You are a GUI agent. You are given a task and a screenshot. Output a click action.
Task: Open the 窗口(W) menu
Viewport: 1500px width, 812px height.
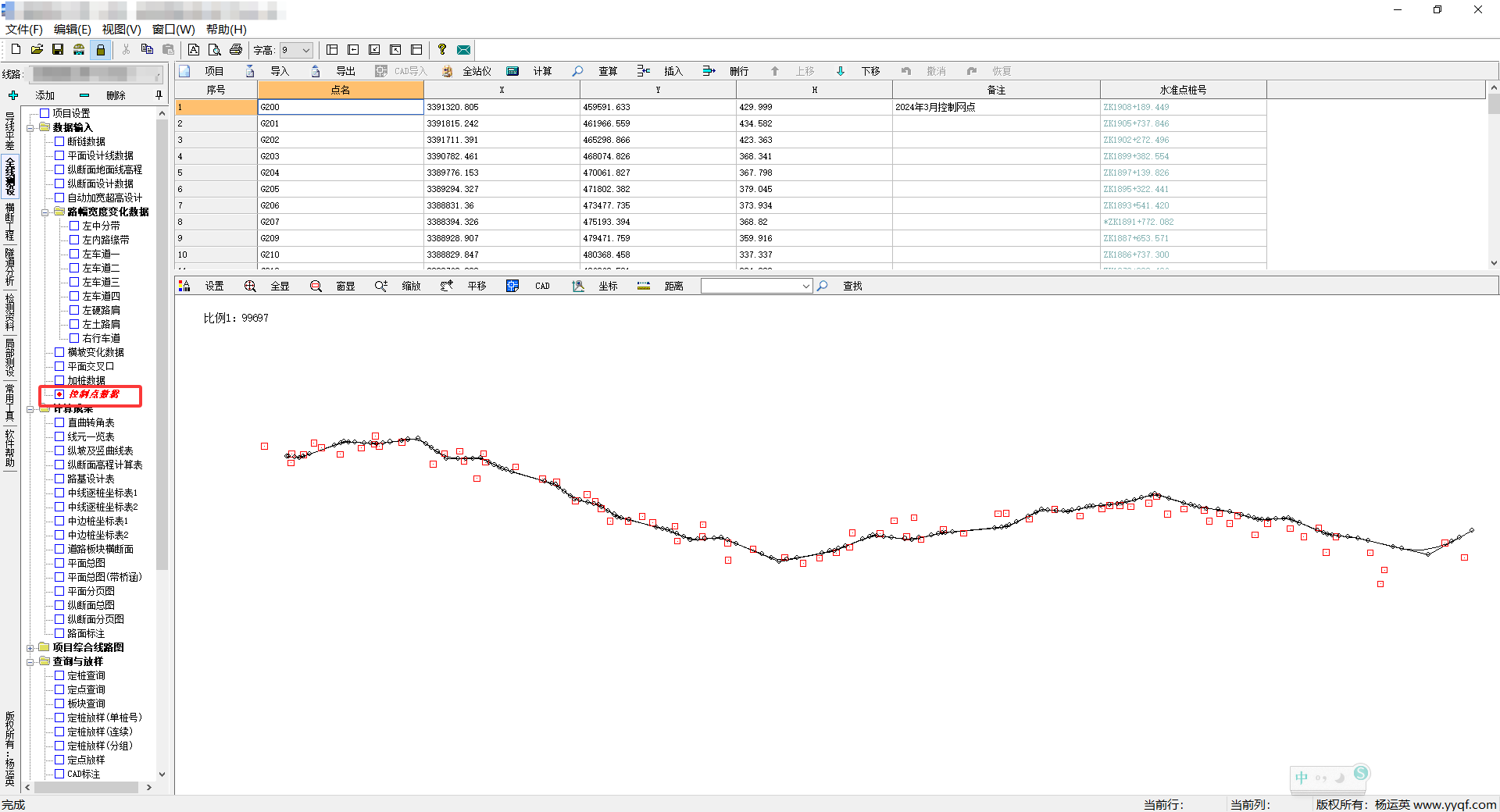[x=173, y=29]
